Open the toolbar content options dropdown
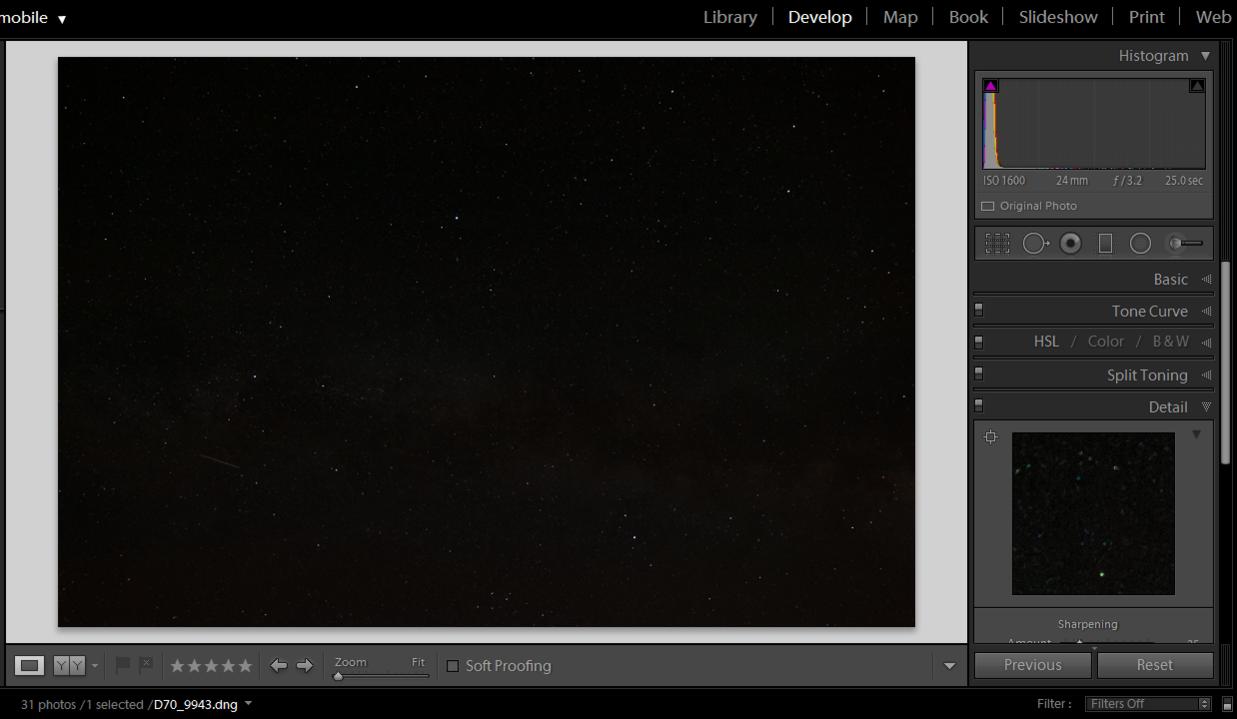The image size is (1237, 719). pyautogui.click(x=949, y=666)
